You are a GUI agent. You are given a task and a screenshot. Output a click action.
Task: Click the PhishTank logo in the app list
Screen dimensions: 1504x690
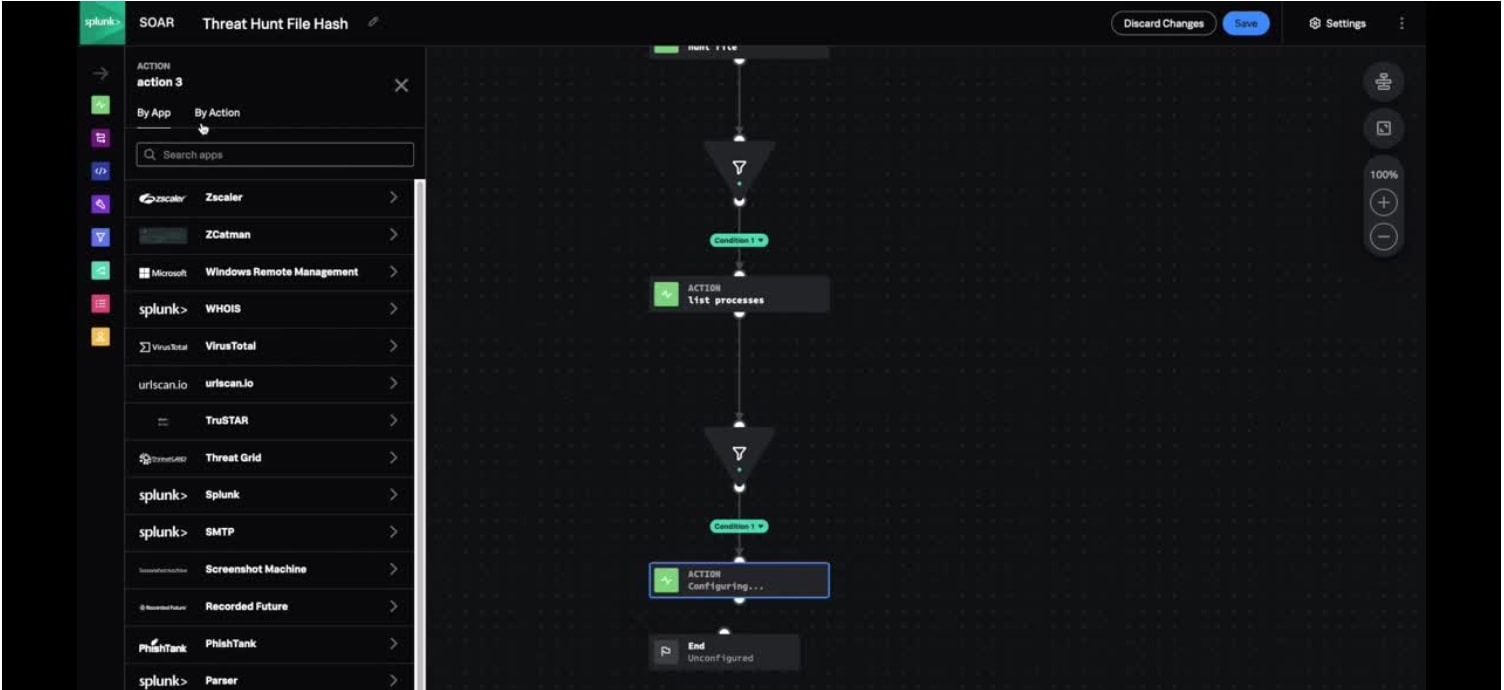[x=162, y=647]
